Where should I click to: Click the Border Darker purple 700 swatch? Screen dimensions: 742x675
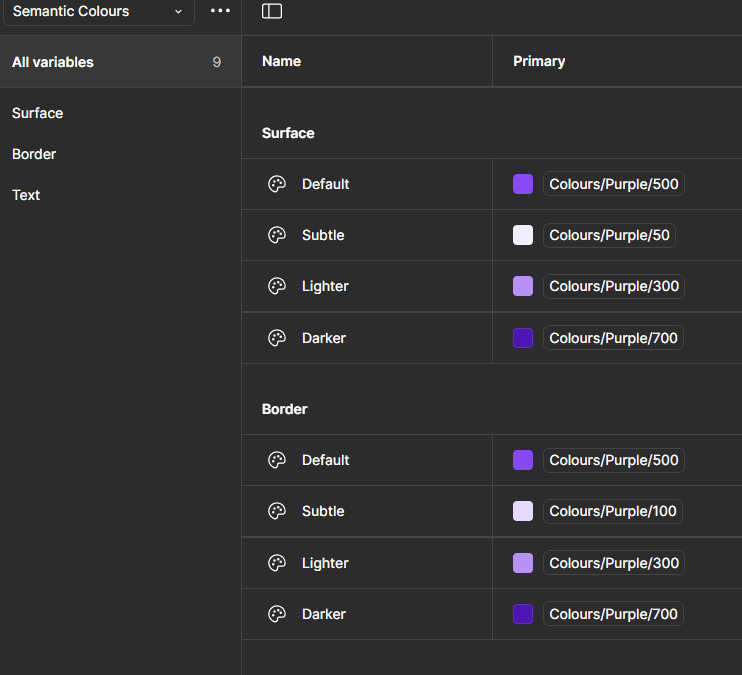click(523, 614)
